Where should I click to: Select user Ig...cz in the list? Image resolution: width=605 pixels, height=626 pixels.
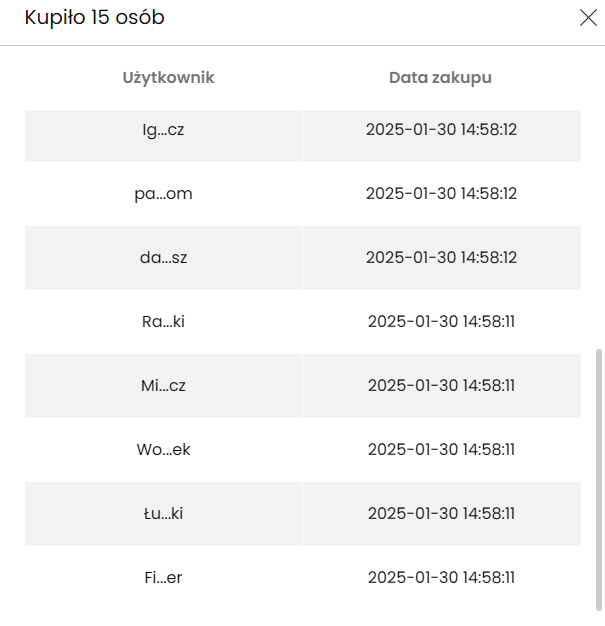pyautogui.click(x=164, y=129)
